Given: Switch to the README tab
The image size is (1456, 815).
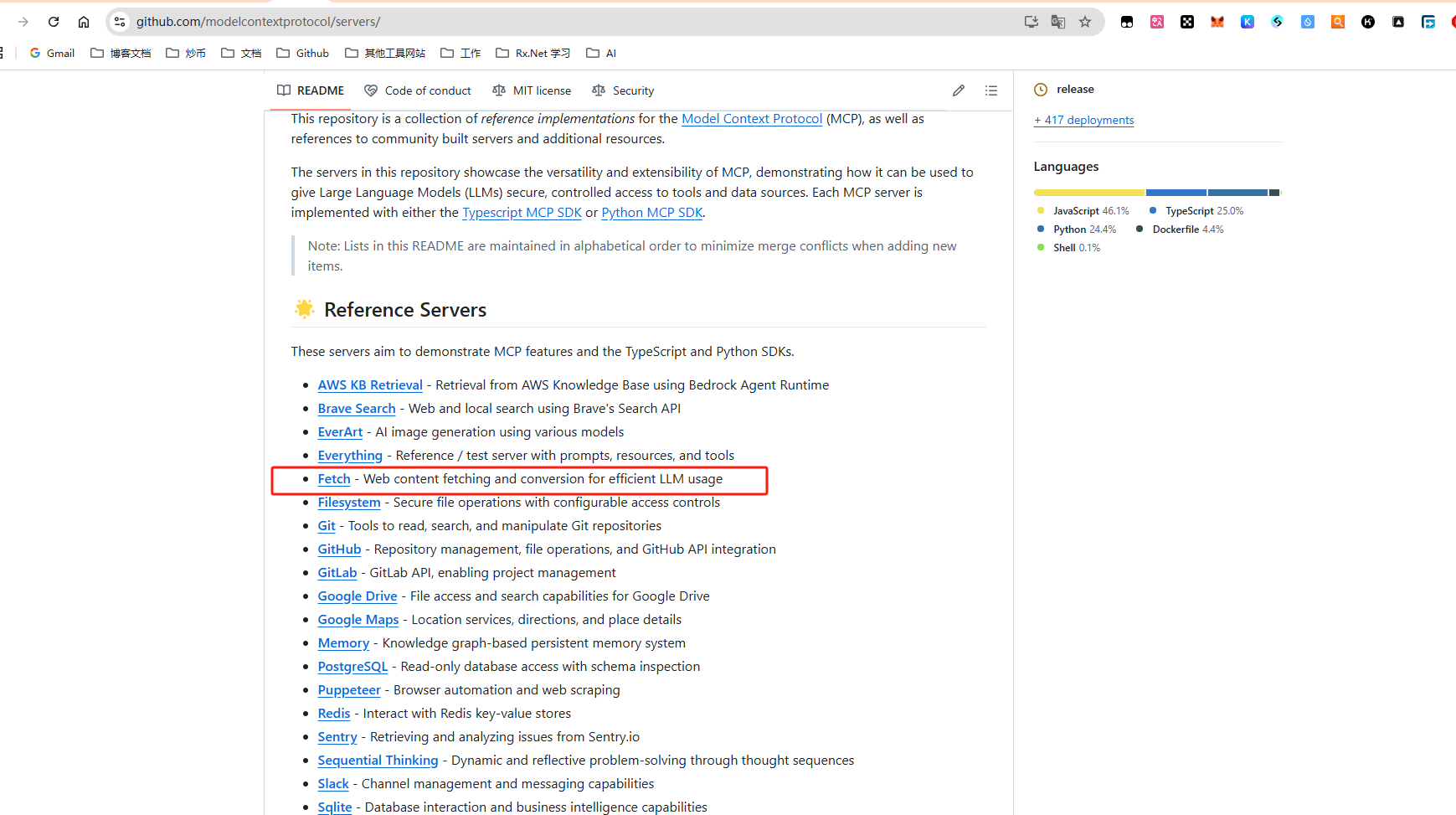Looking at the screenshot, I should tap(311, 90).
